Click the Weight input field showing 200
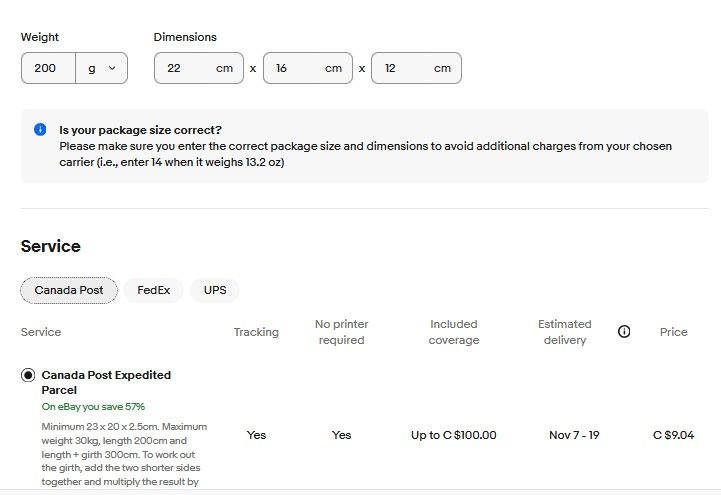Screen dimensions: 721x495 [47, 68]
